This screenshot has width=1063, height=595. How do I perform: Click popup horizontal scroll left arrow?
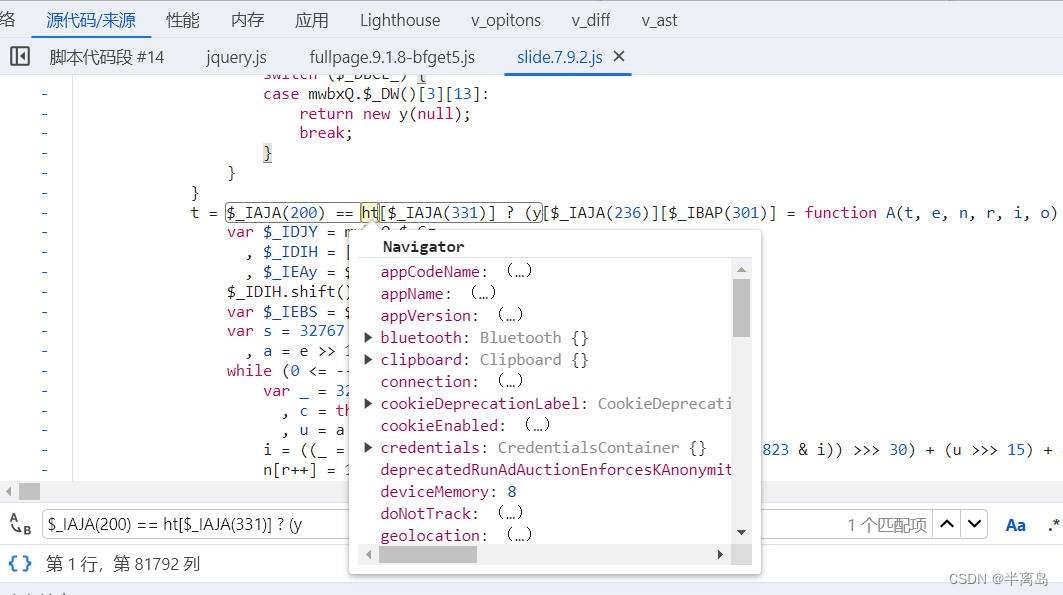pos(368,554)
